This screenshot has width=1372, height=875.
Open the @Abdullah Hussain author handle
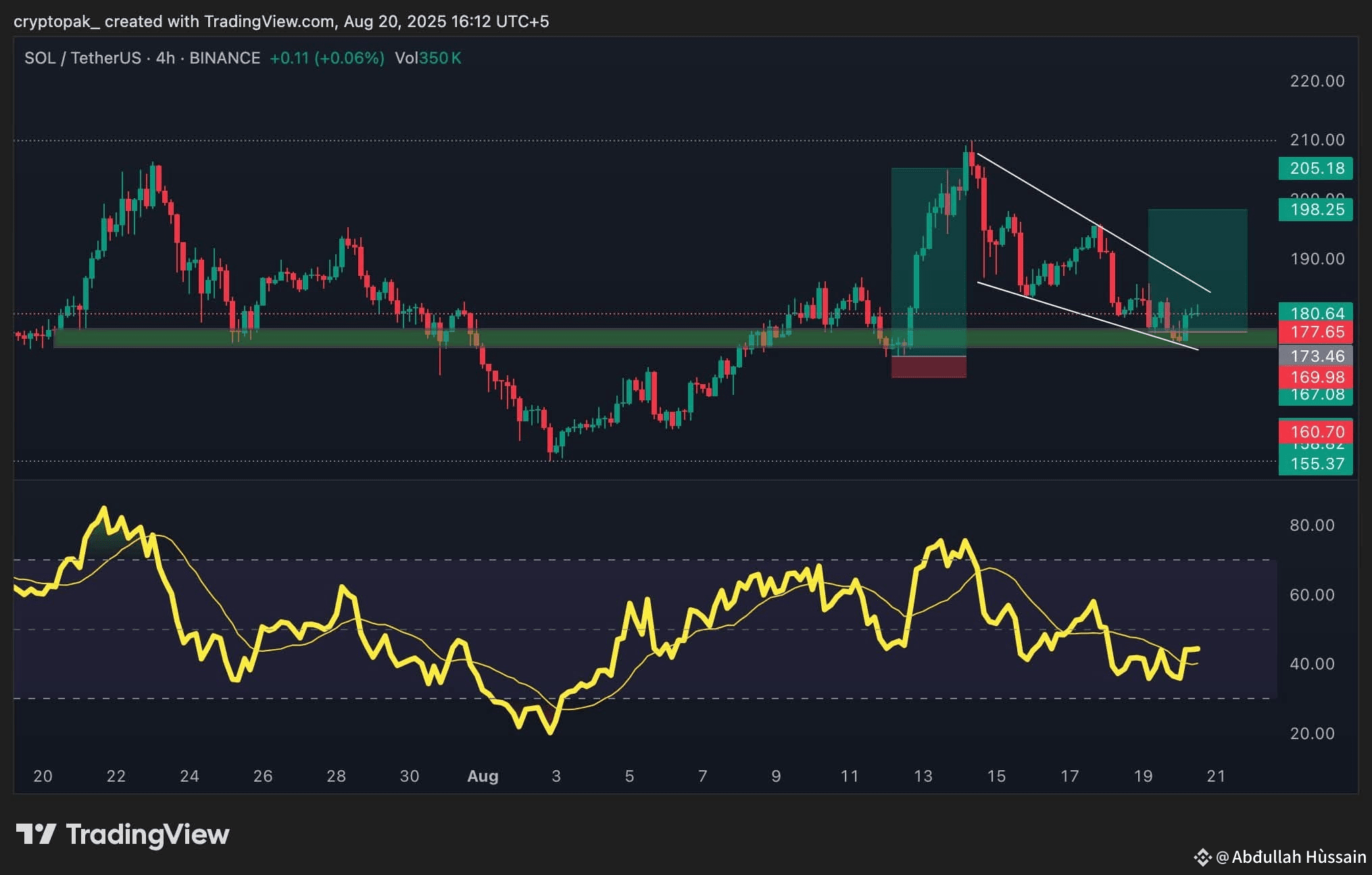pyautogui.click(x=1291, y=857)
